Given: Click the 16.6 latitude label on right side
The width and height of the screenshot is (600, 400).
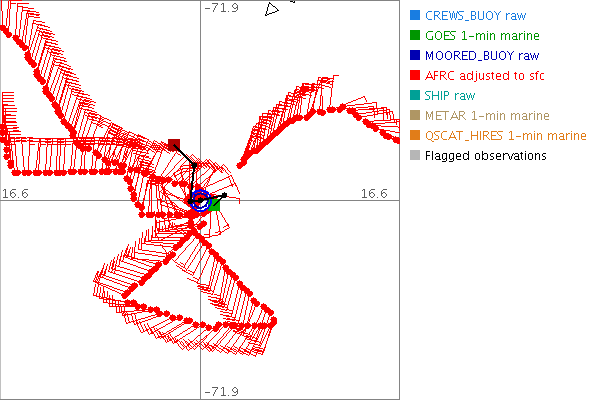Looking at the screenshot, I should [376, 193].
